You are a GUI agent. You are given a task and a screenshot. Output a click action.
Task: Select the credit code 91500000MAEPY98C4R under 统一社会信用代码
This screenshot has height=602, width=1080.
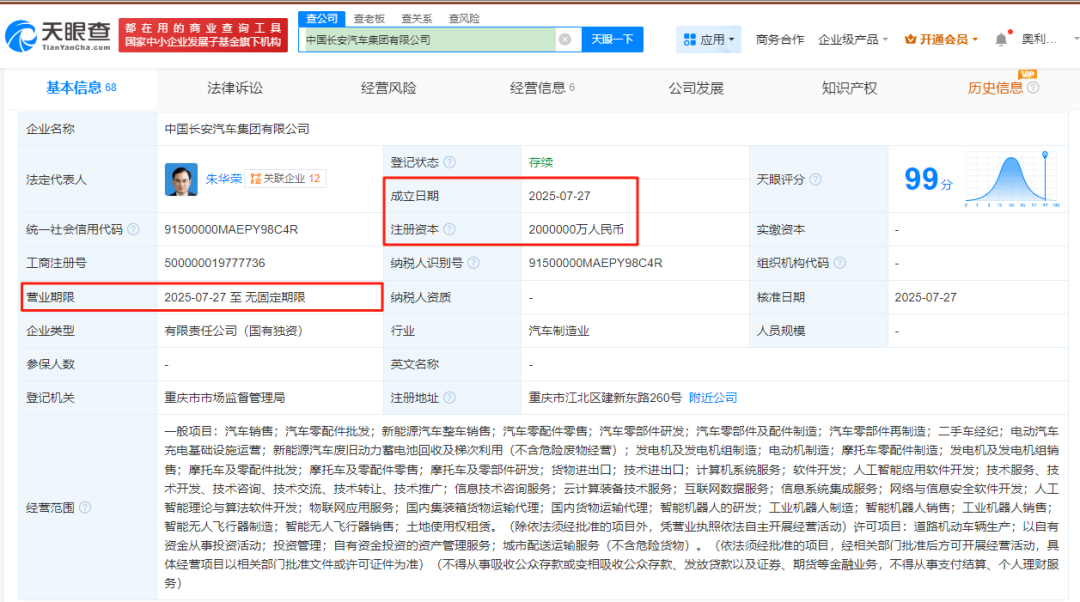pyautogui.click(x=231, y=229)
